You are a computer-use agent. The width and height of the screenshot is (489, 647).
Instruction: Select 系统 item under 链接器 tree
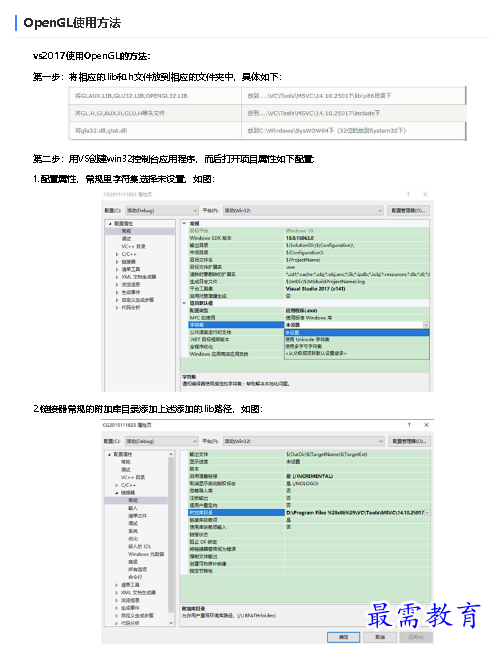tap(132, 531)
